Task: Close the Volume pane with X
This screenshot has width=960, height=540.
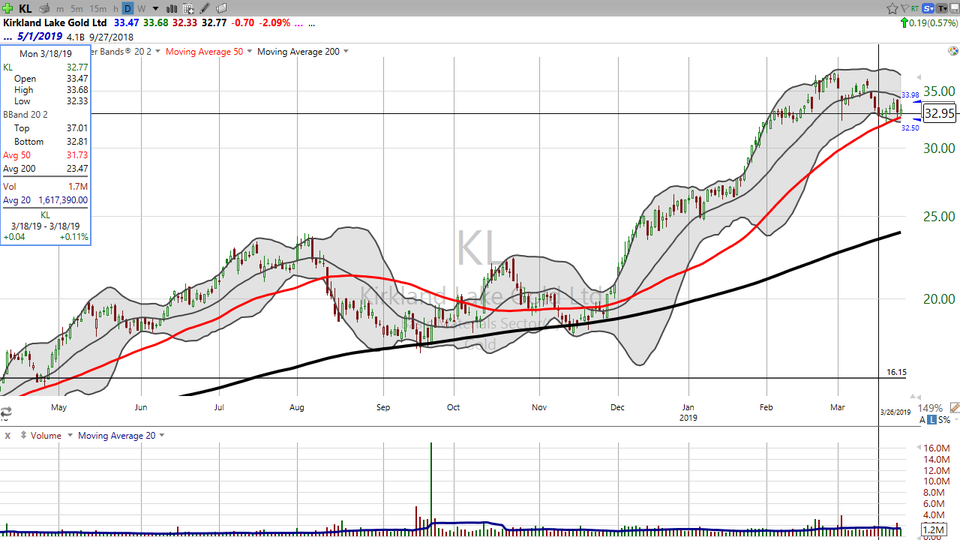Action: [x=8, y=436]
